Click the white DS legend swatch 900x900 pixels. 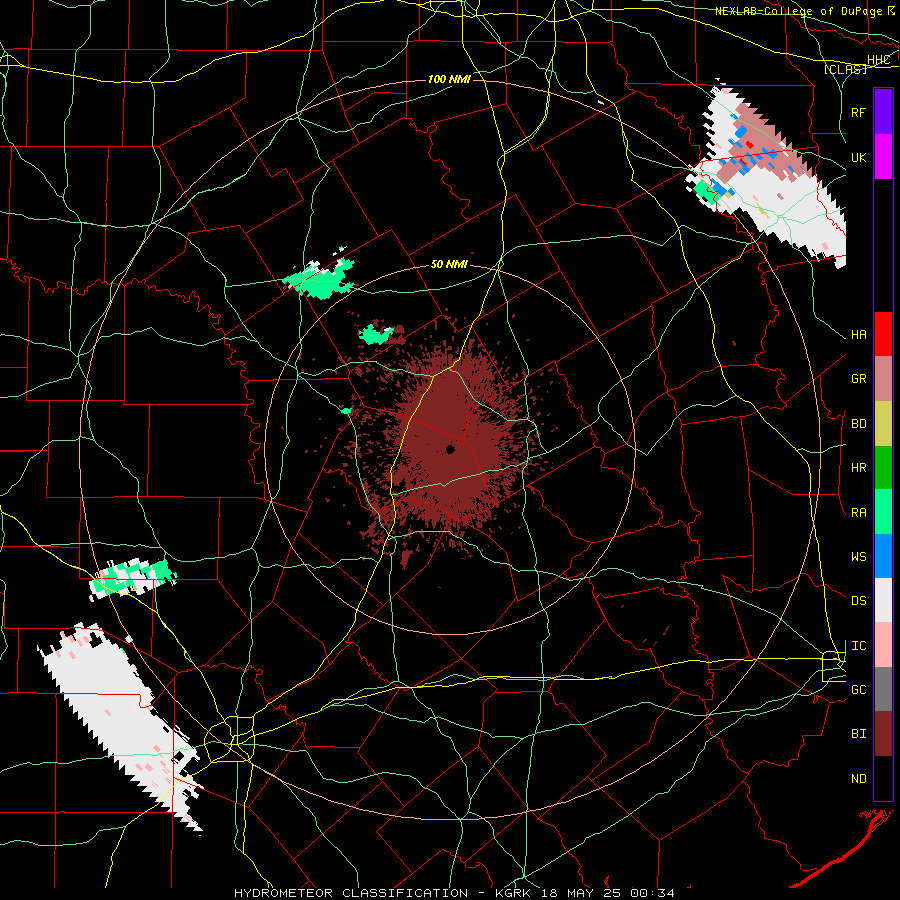point(883,600)
